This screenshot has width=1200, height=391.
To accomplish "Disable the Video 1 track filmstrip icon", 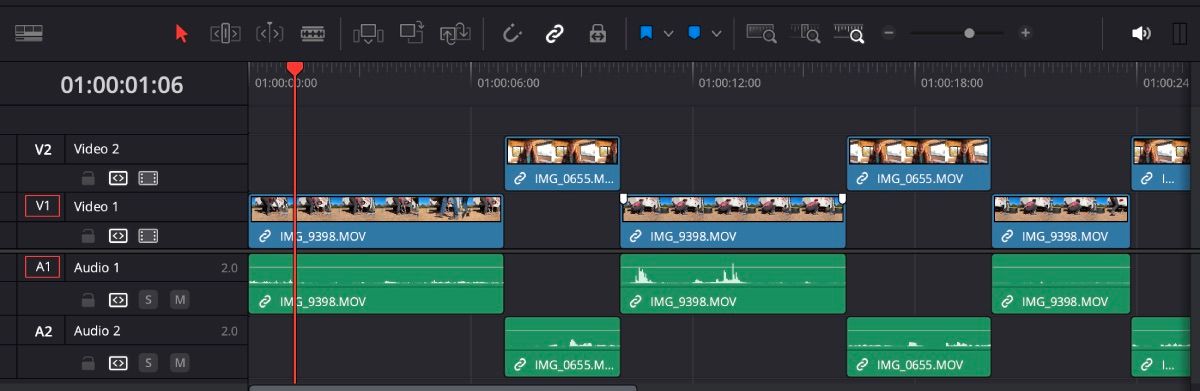I will 148,236.
